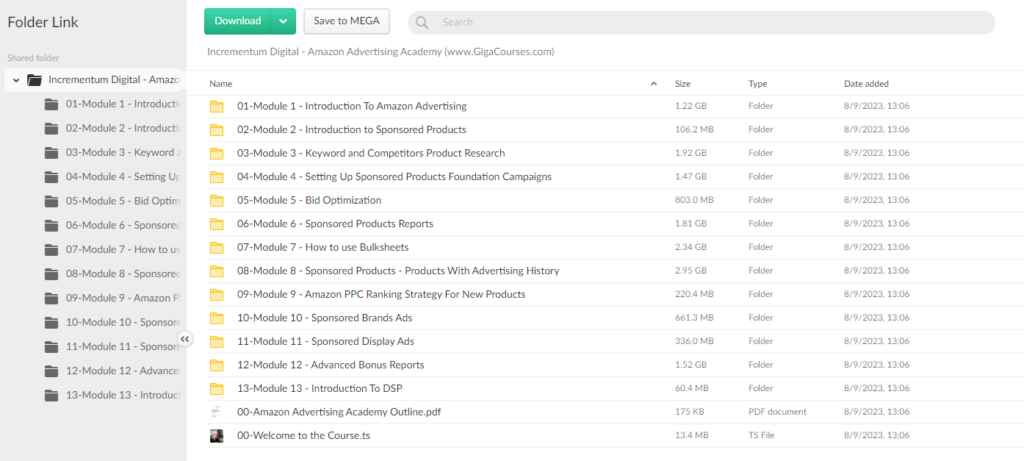Click the folder icon of 04-Module 4 row

pyautogui.click(x=217, y=177)
